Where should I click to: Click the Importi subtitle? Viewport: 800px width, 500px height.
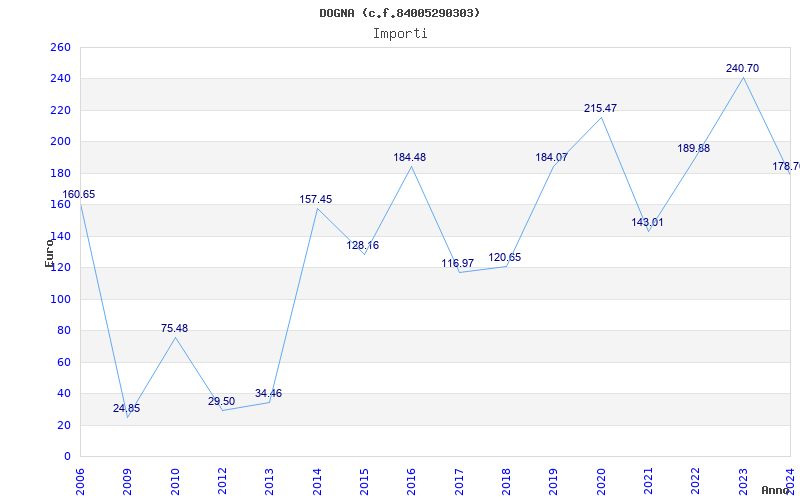coord(400,34)
